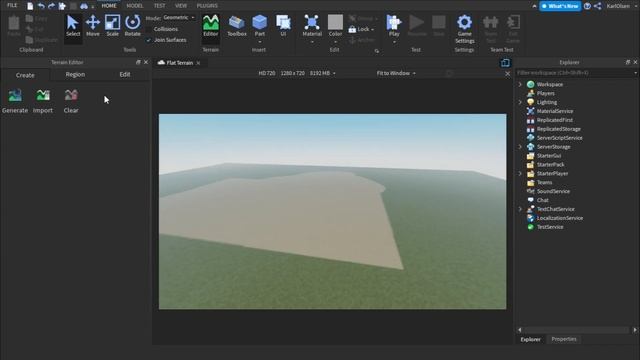Screen dimensions: 640x360
Task: Click the Import terrain icon
Action: [x=43, y=101]
